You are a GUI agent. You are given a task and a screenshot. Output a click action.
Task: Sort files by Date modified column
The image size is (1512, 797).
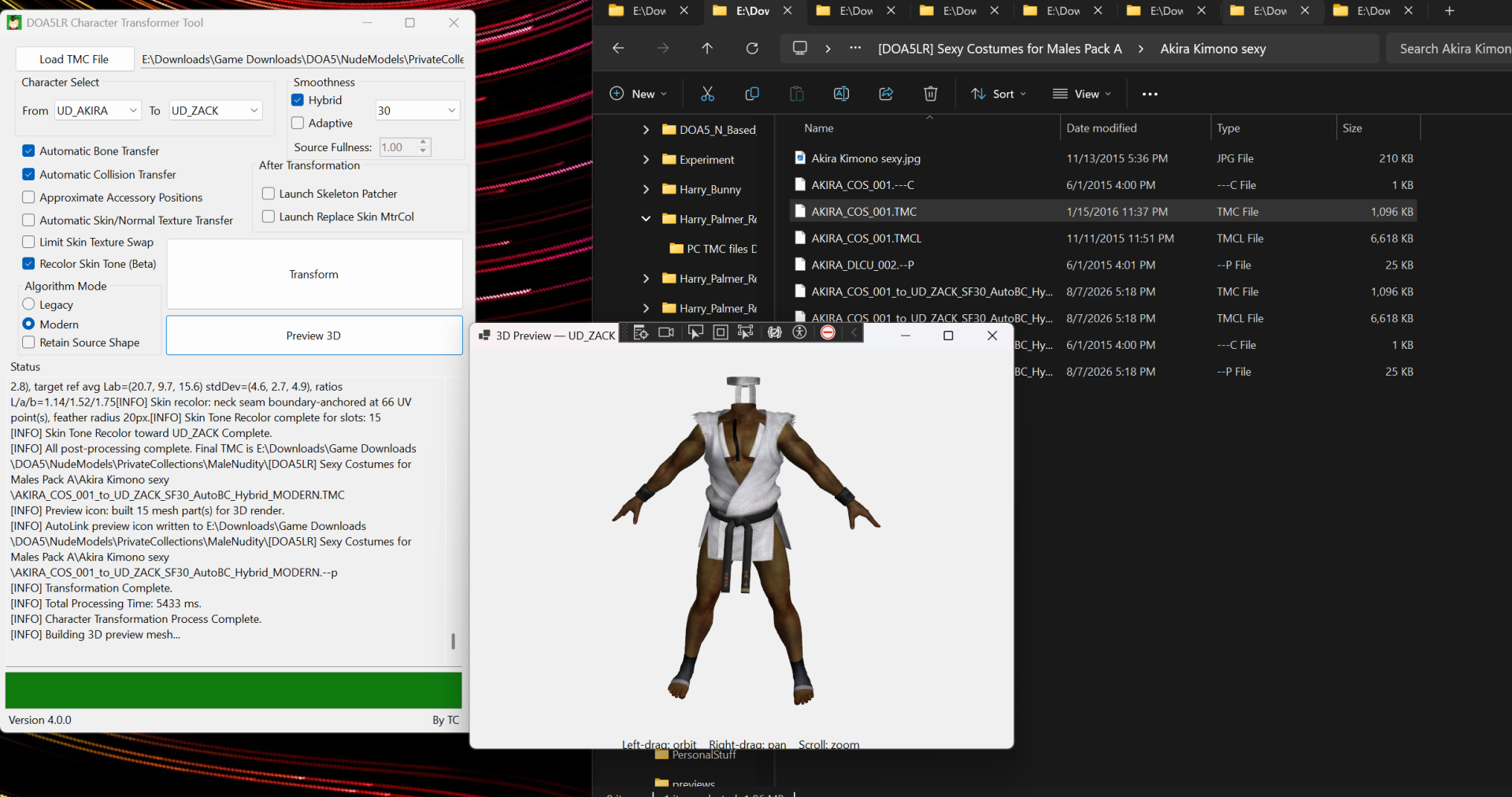(x=1135, y=128)
